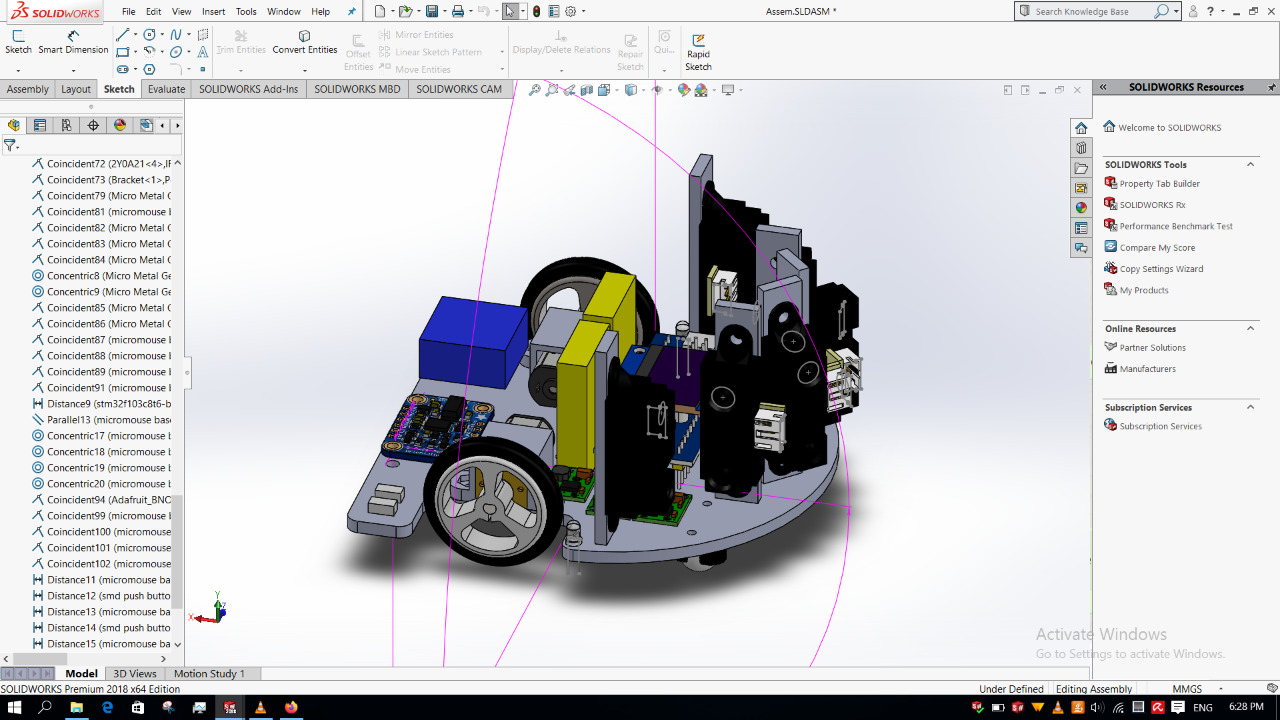
Task: Collapse the SOLIDWORKS Tools section
Action: click(1250, 165)
